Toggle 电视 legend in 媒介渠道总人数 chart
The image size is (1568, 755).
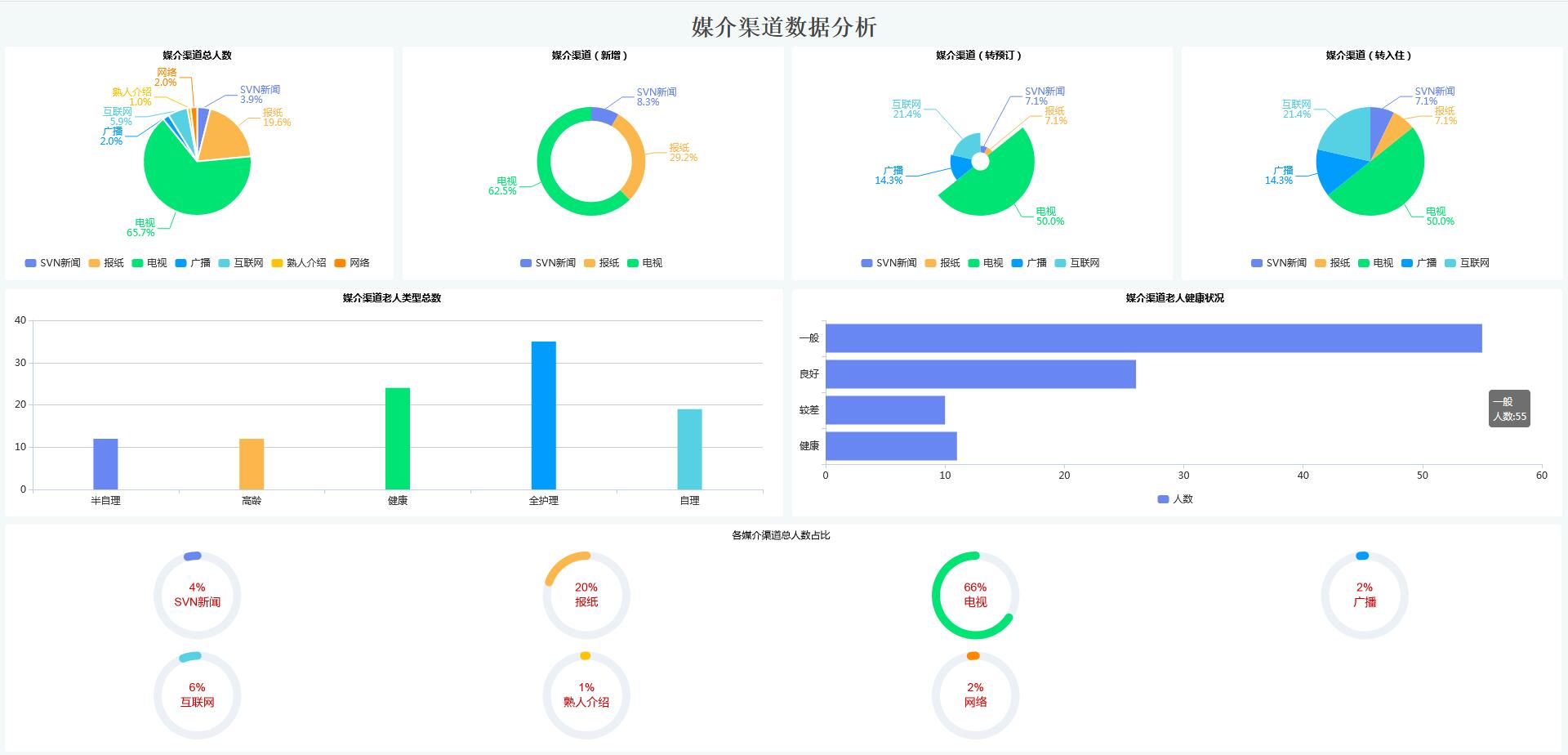(149, 263)
